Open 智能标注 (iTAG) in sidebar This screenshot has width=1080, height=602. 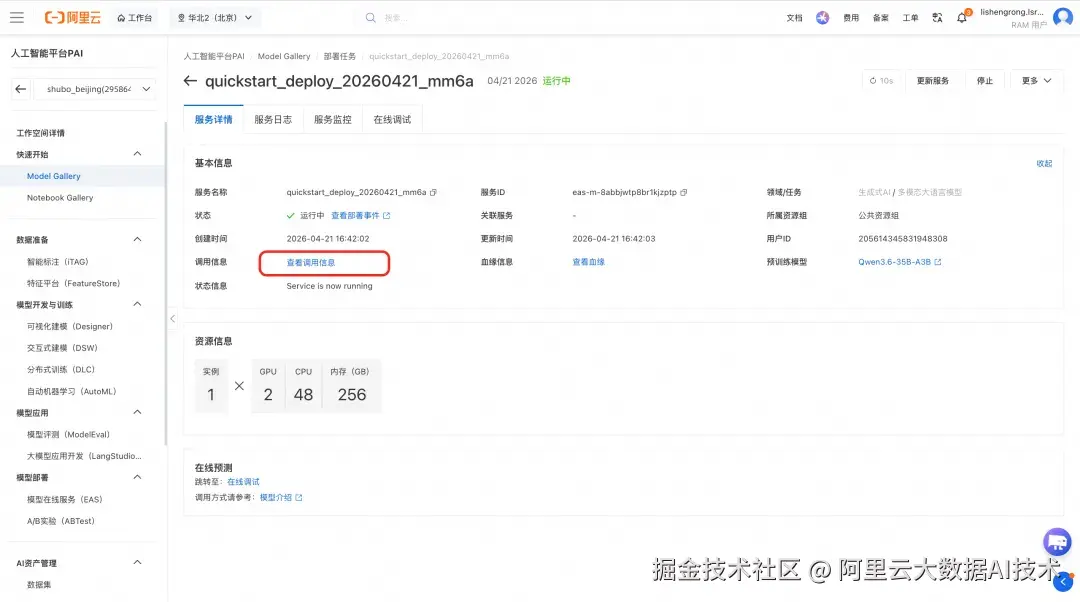[x=58, y=262]
